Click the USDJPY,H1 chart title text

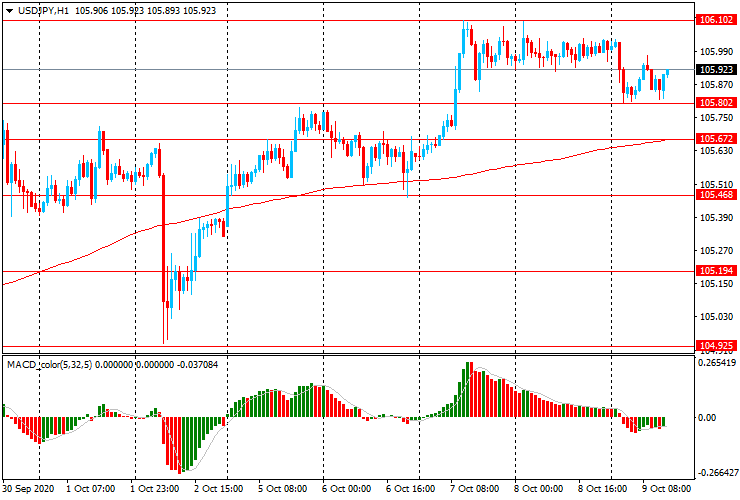(43, 10)
